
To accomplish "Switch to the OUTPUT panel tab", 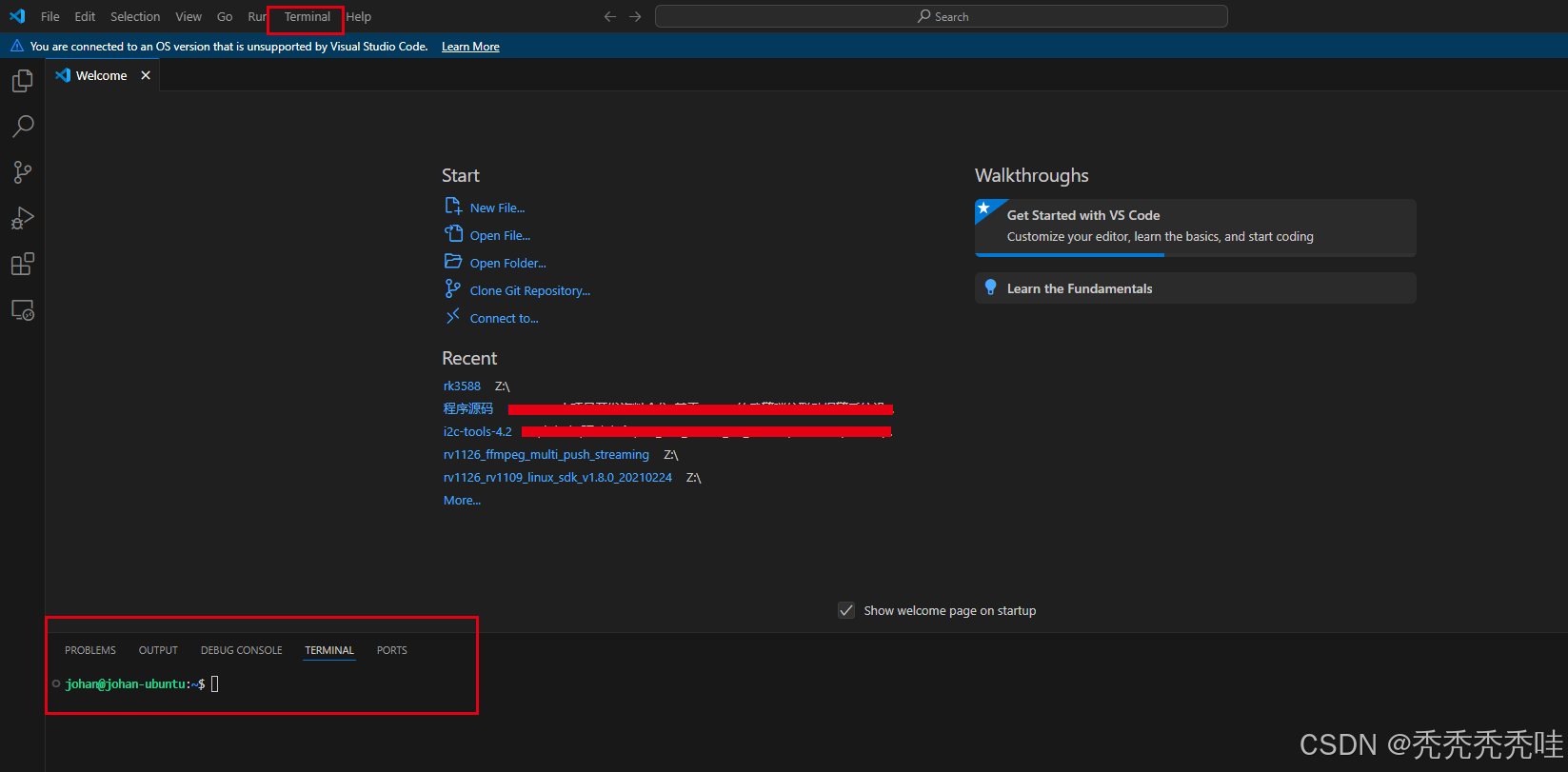I will (x=158, y=650).
